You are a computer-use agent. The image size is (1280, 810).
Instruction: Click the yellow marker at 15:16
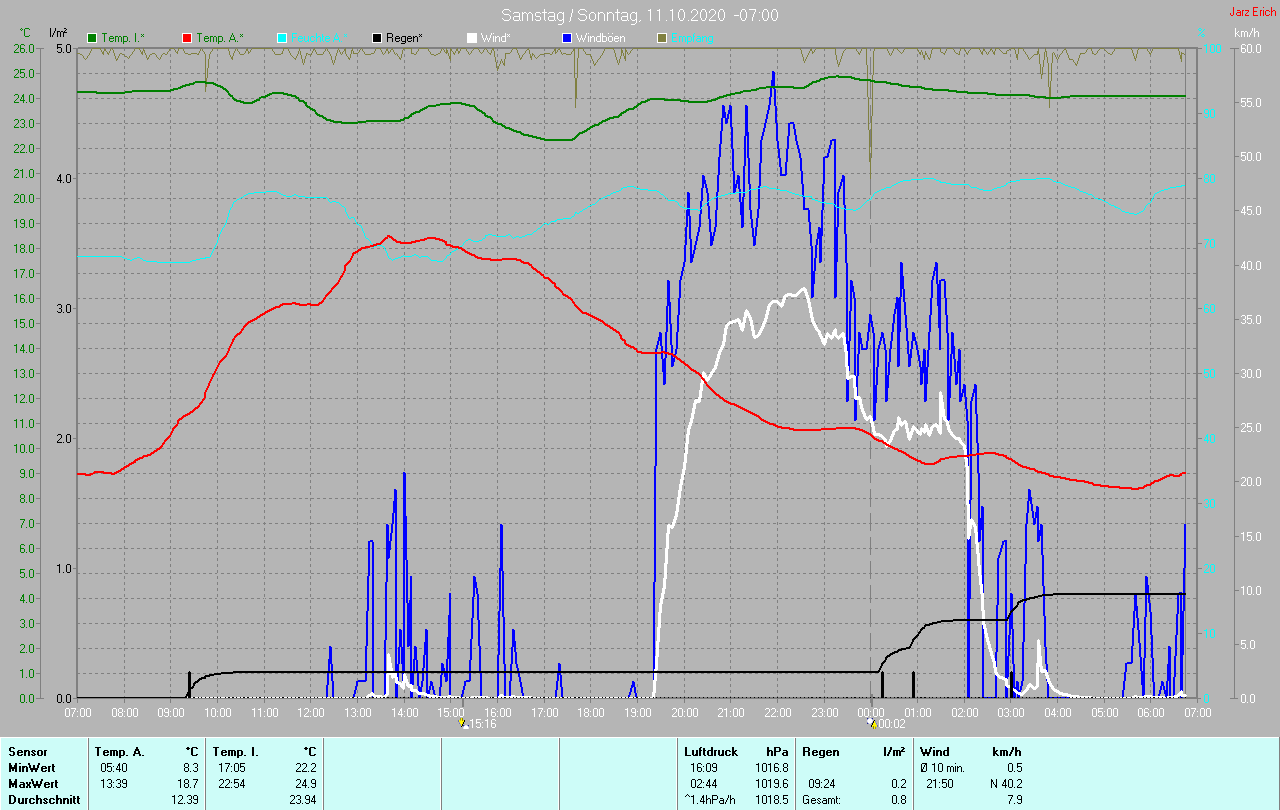coord(462,723)
